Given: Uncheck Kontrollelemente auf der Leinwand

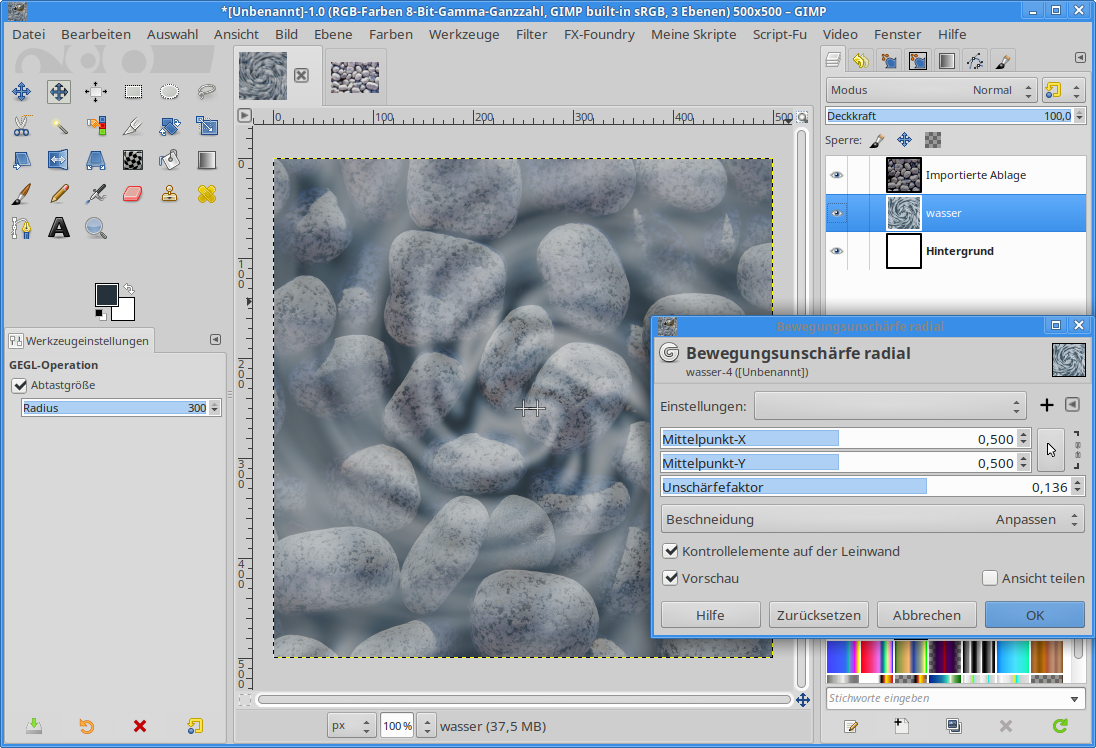Looking at the screenshot, I should point(670,551).
